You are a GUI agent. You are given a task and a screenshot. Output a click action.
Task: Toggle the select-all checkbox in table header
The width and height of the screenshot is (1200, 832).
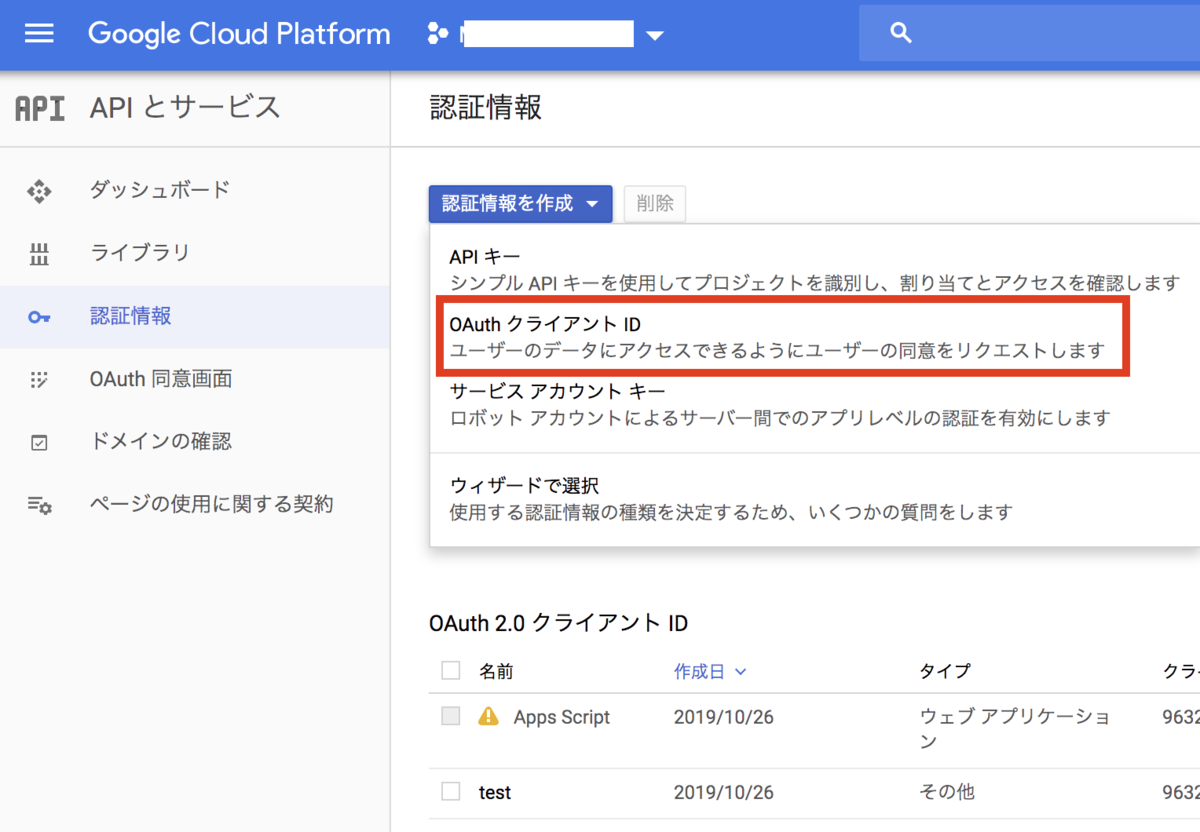[x=451, y=670]
